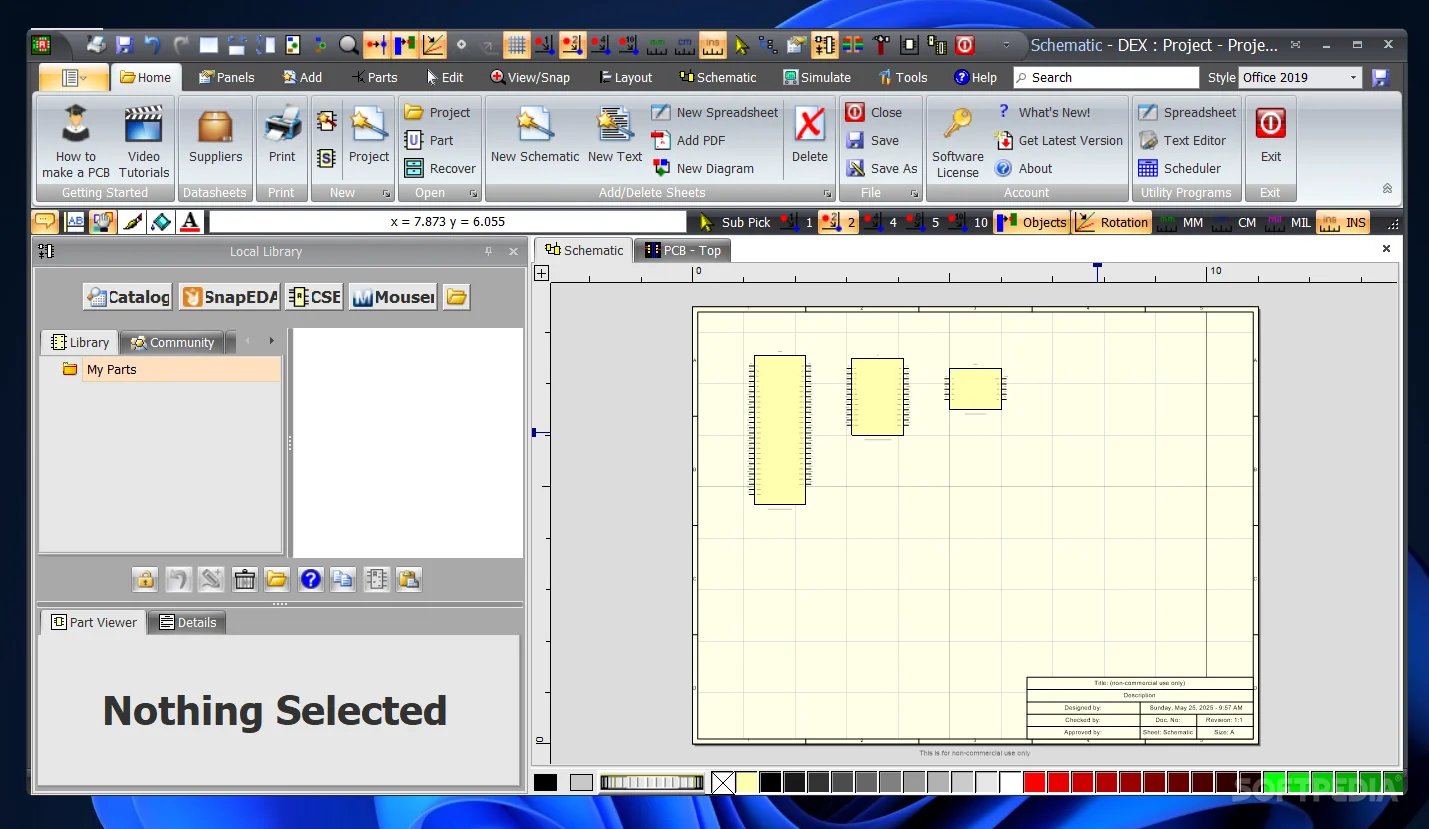Switch to the PCB - Top tab
Image resolution: width=1429 pixels, height=829 pixels.
click(682, 250)
